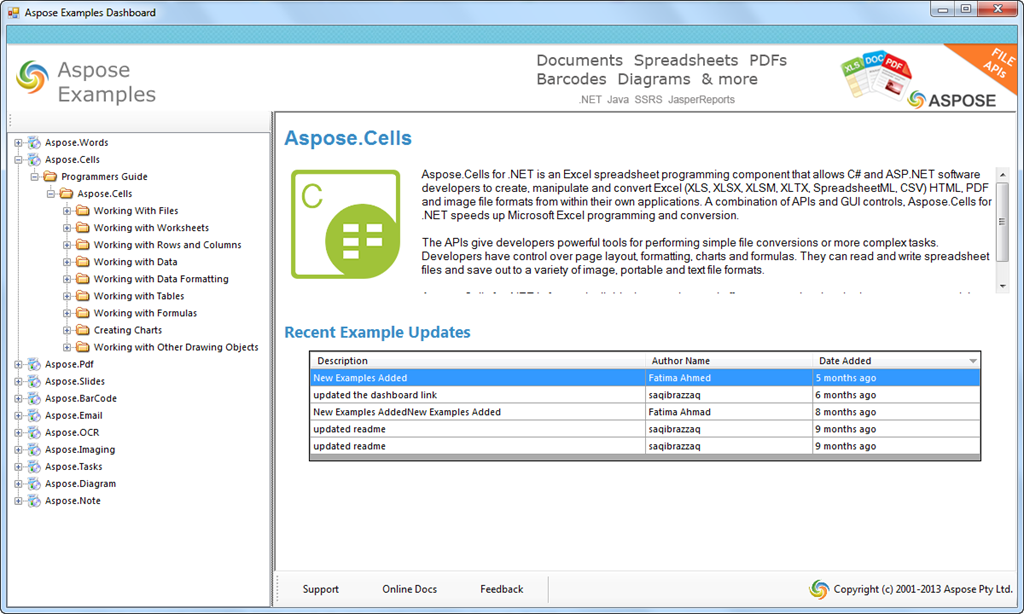This screenshot has height=614, width=1024.
Task: Select the Aspose.Imaging tree item
Action: [x=80, y=449]
